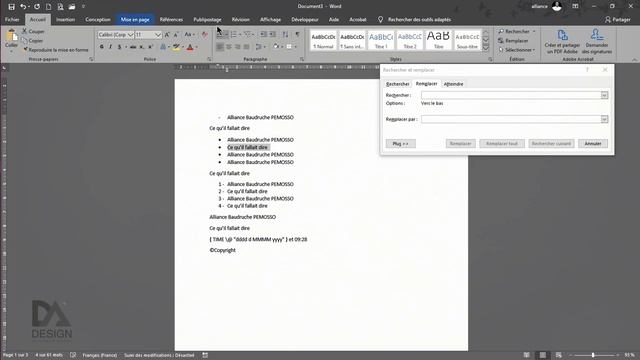The height and width of the screenshot is (360, 640).
Task: Apply superscript formatting
Action: [150, 47]
